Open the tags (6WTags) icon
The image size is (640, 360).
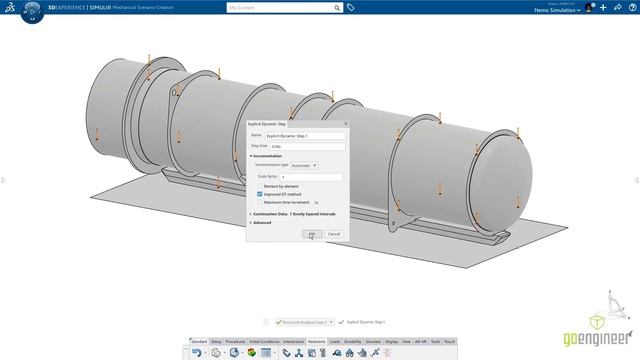coord(351,7)
